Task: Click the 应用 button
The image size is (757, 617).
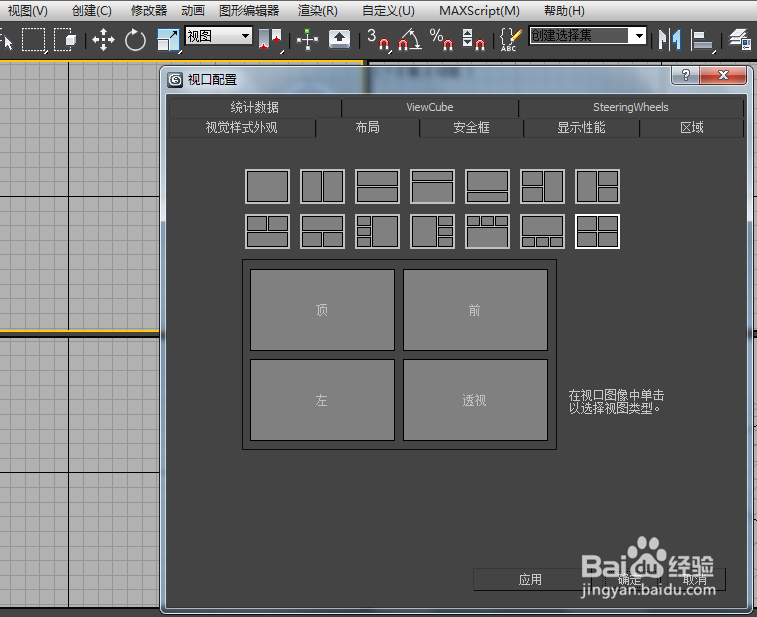Action: (x=530, y=579)
